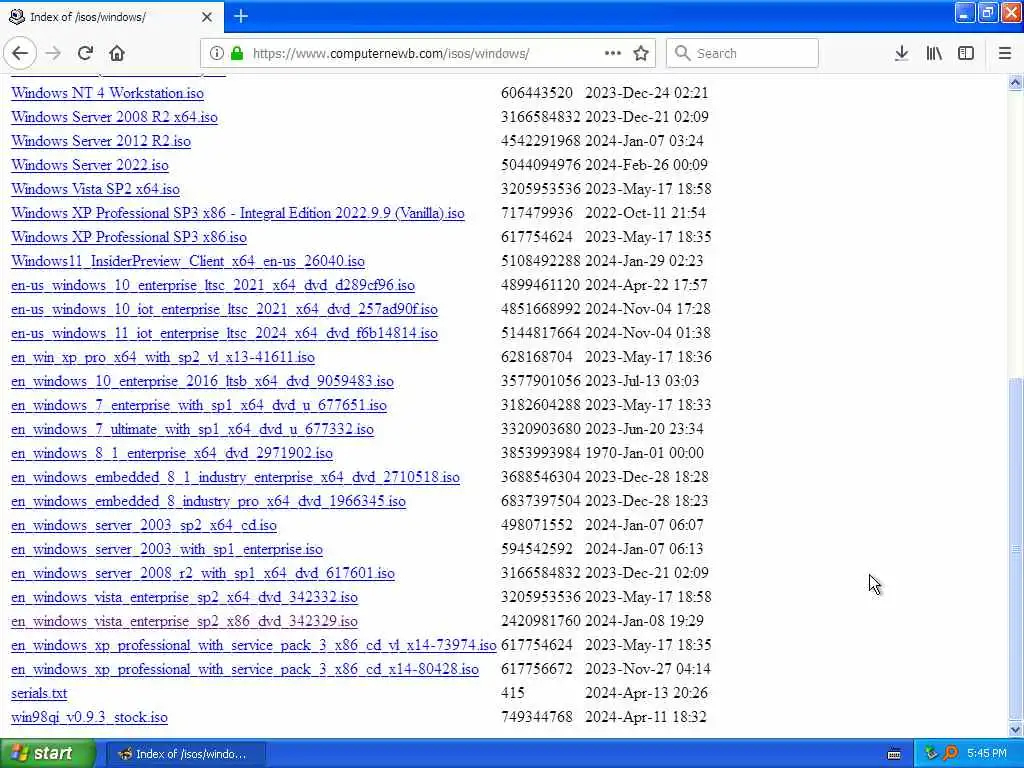Image resolution: width=1024 pixels, height=768 pixels.
Task: Click file size 6837397504
Action: pos(541,501)
